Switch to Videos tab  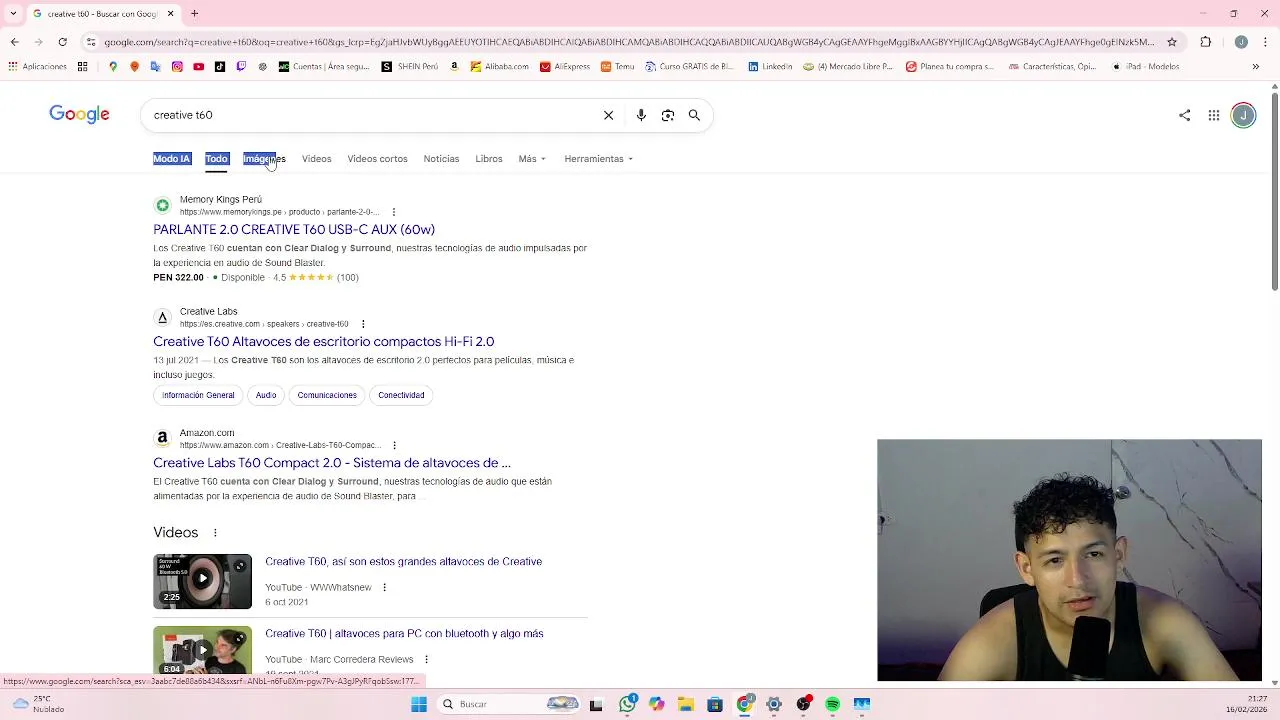[x=316, y=159]
